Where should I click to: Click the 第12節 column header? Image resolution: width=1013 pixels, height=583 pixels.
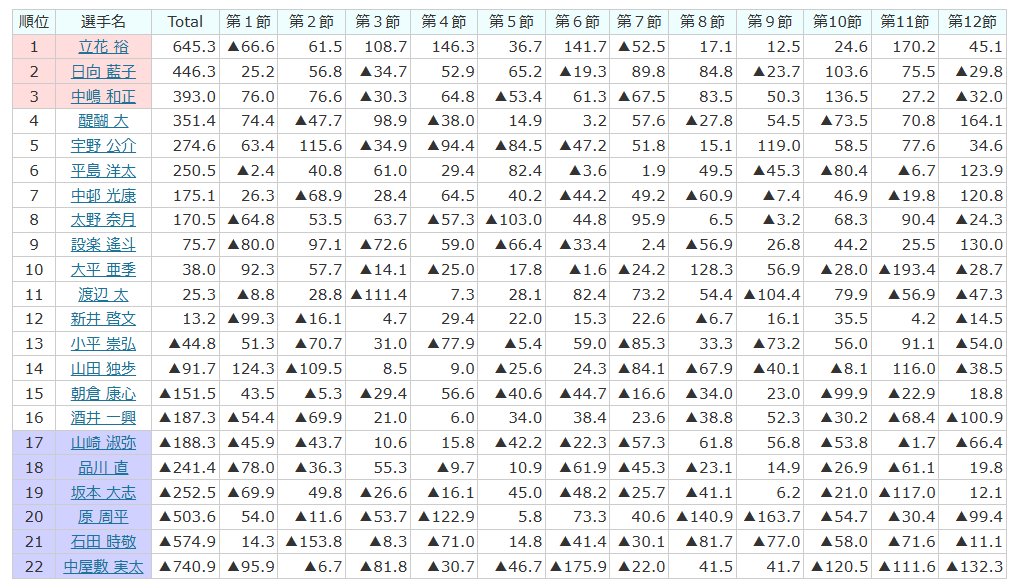click(972, 22)
